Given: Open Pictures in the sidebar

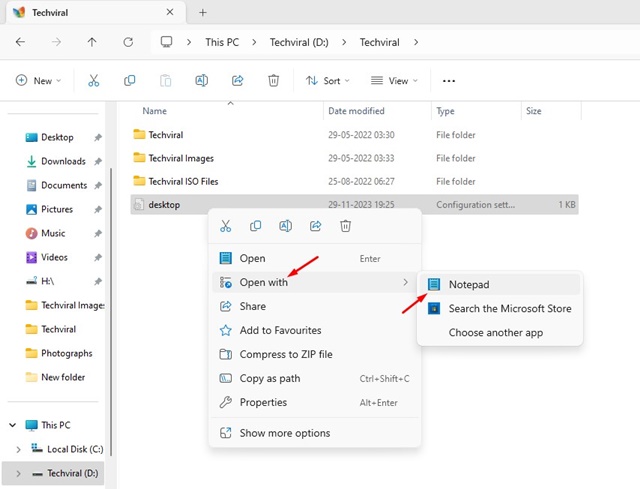Looking at the screenshot, I should [x=57, y=209].
